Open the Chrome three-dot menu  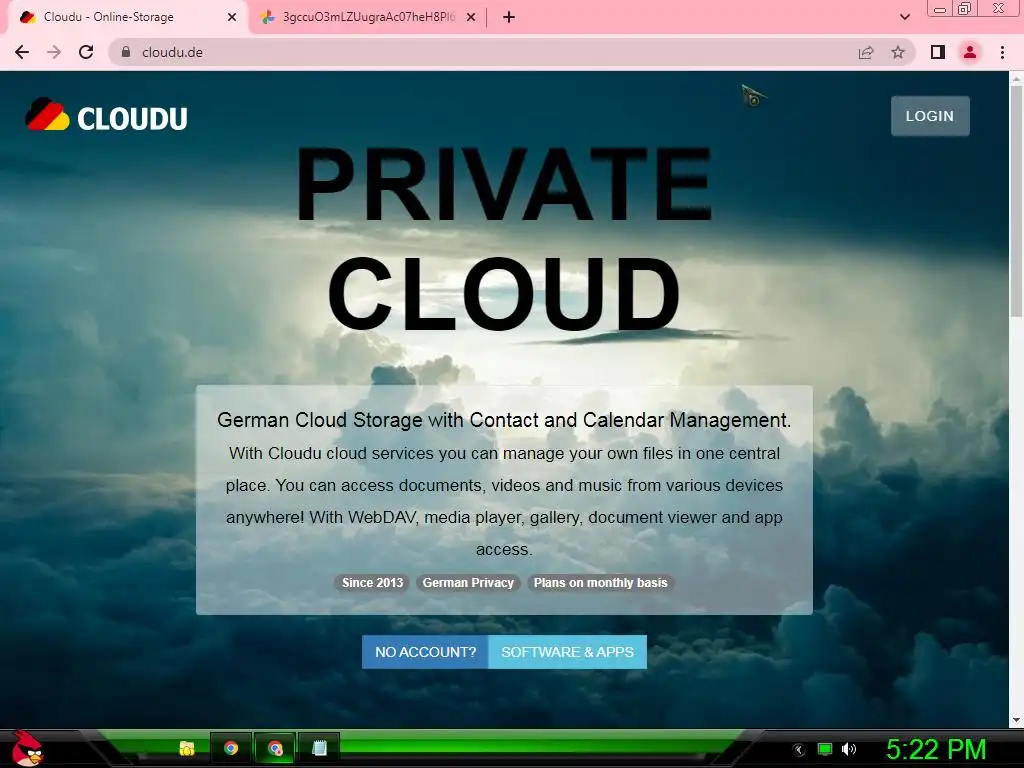[1002, 52]
